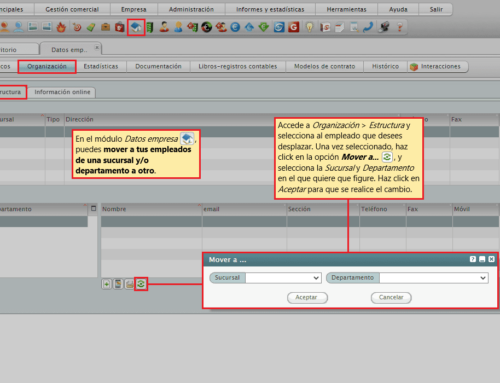Click the column selector icon beside Nombre
The image size is (500, 383).
[x=94, y=208]
